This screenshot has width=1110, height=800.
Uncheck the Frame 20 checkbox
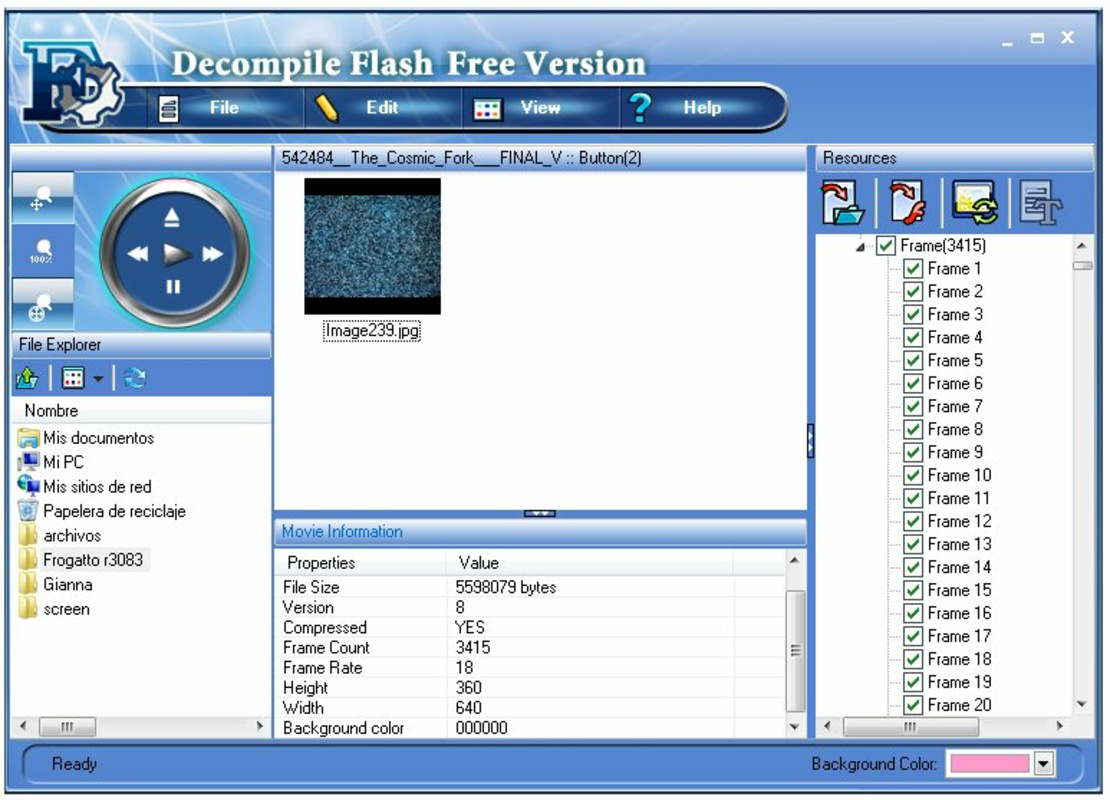[913, 705]
